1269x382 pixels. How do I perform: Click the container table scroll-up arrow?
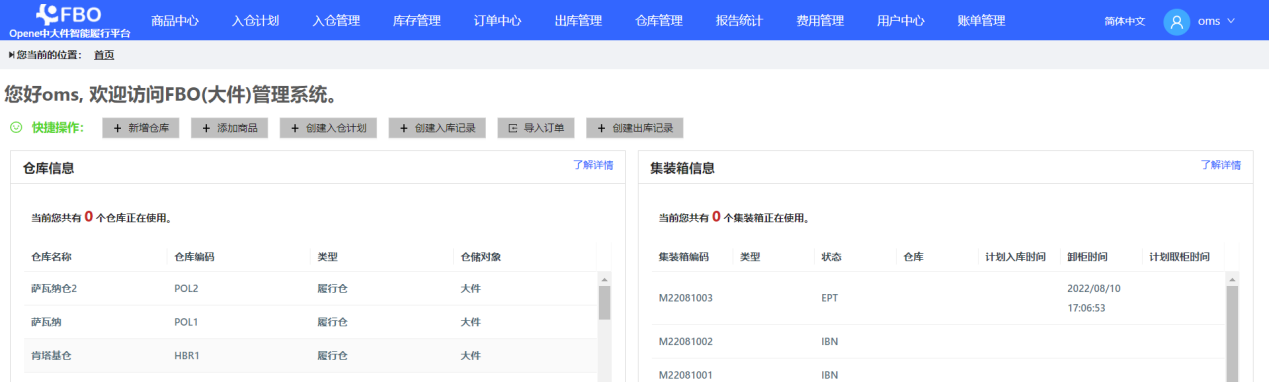[1232, 280]
